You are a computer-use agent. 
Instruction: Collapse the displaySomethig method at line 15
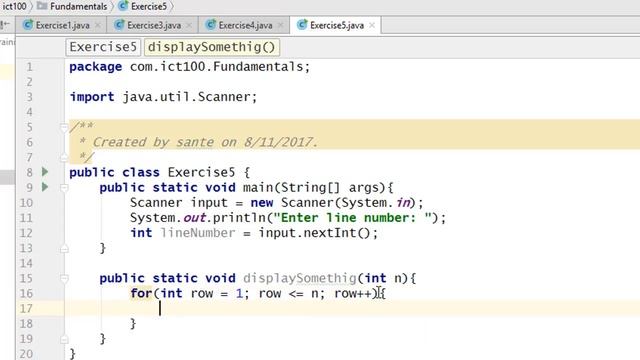pyautogui.click(x=64, y=278)
